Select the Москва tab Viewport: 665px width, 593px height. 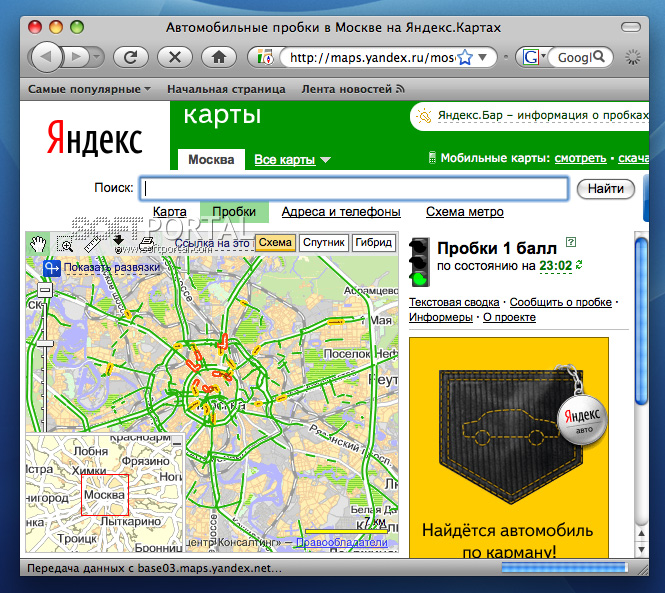(211, 159)
